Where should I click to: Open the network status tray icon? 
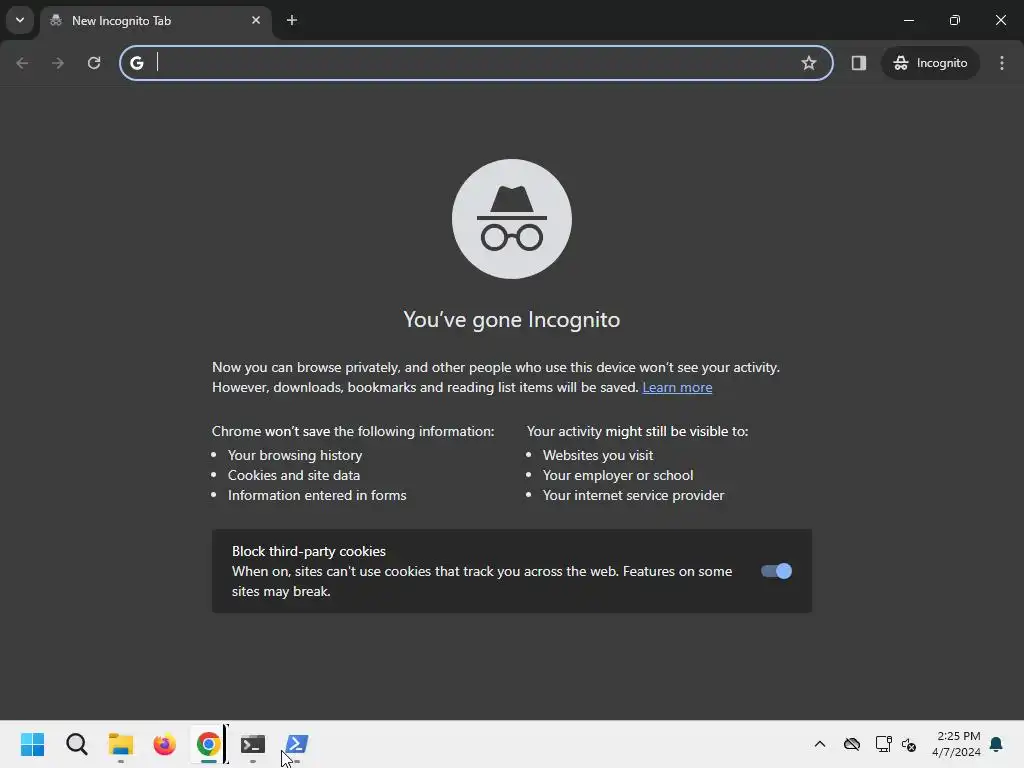[883, 744]
